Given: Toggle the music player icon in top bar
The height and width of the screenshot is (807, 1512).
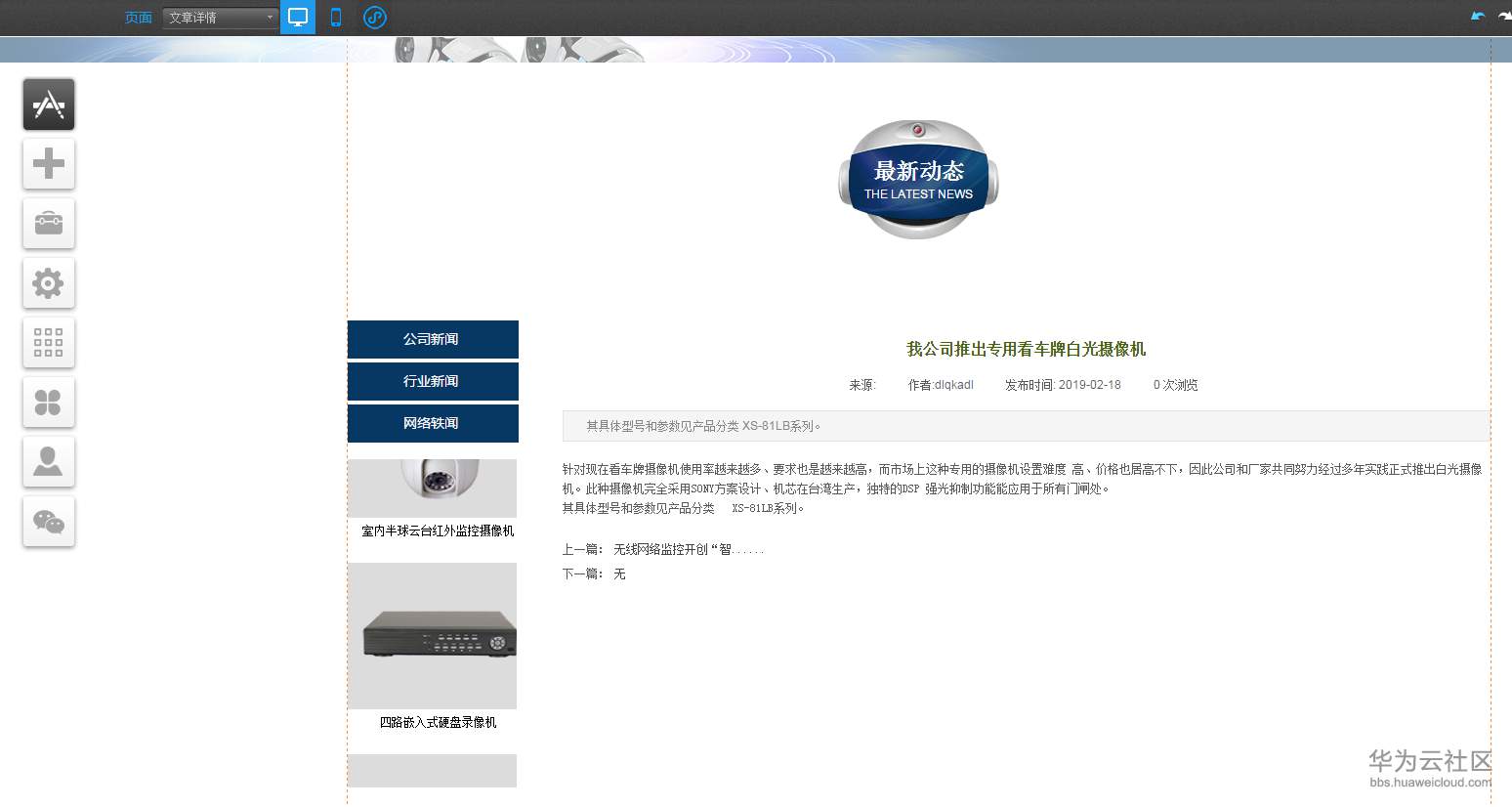Looking at the screenshot, I should pyautogui.click(x=374, y=17).
